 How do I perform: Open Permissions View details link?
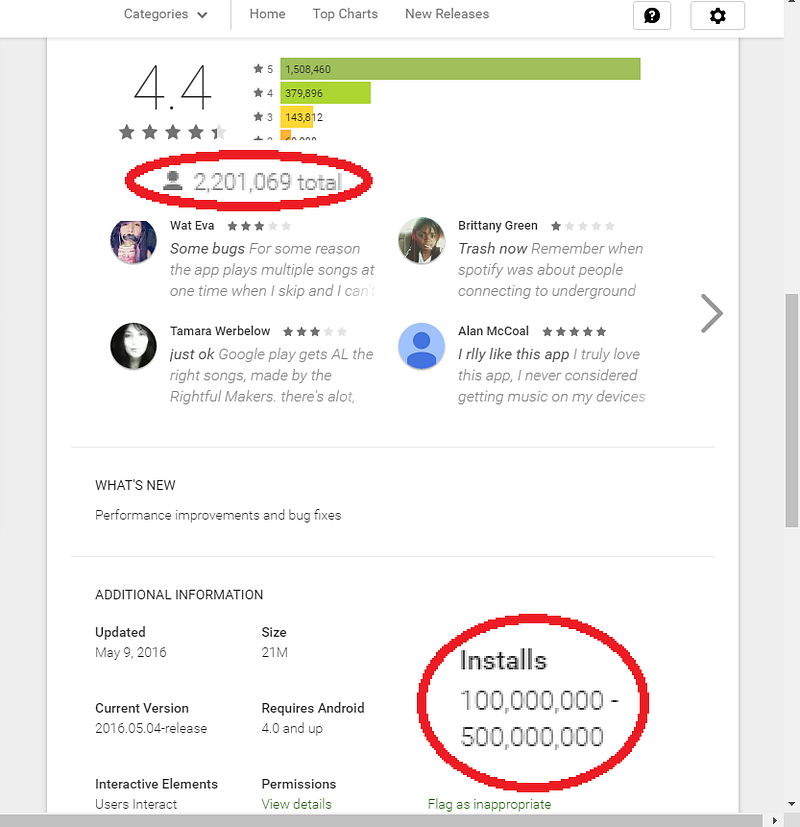[x=296, y=804]
